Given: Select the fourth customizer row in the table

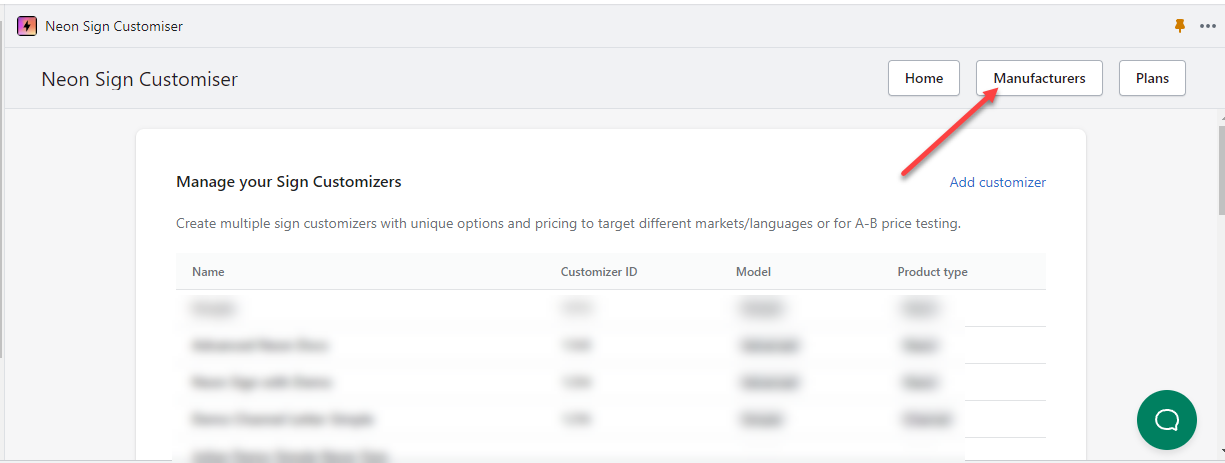Looking at the screenshot, I should coord(610,418).
